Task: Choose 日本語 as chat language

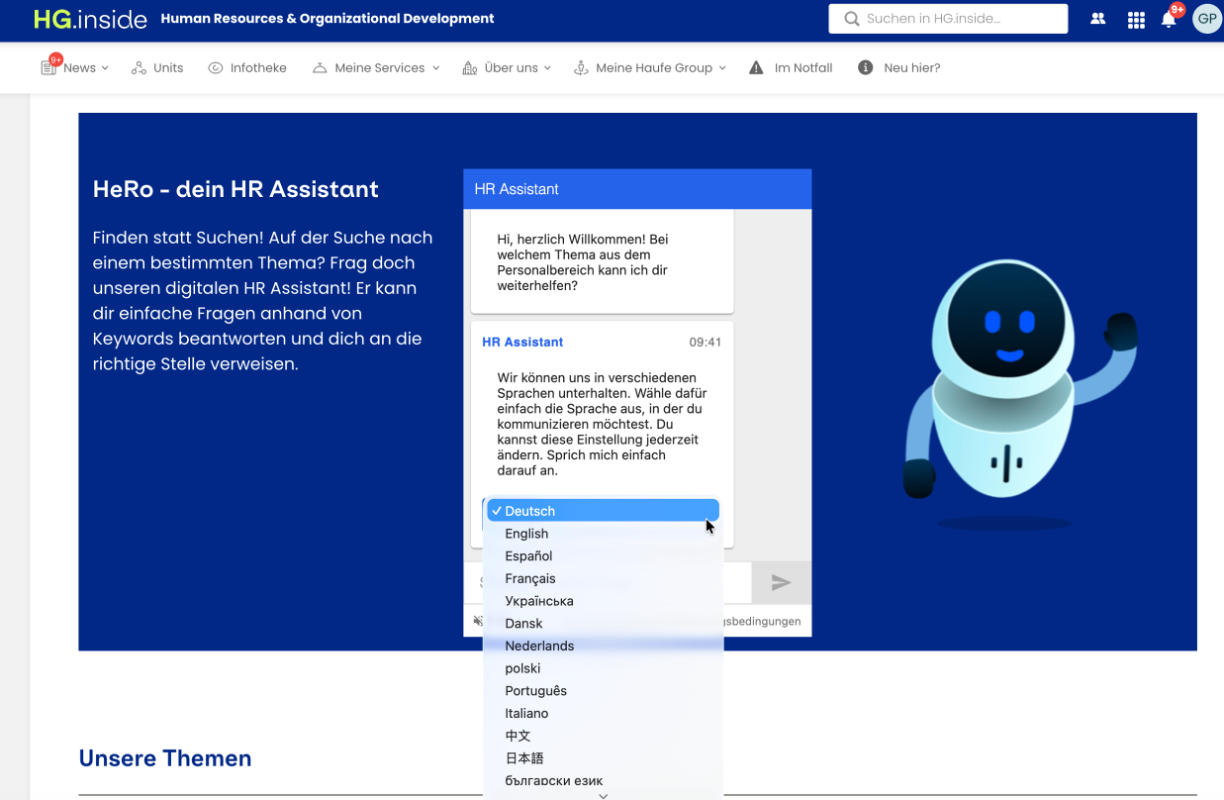Action: [x=603, y=759]
